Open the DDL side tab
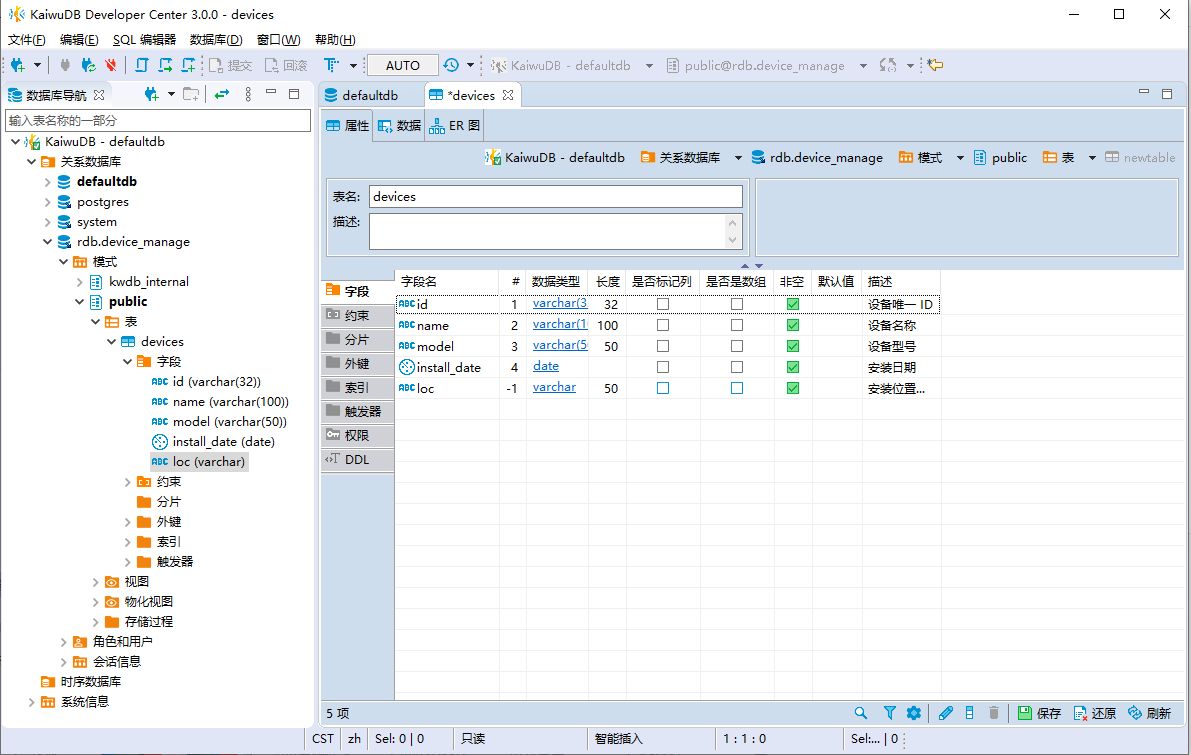This screenshot has width=1191, height=755. click(x=357, y=460)
